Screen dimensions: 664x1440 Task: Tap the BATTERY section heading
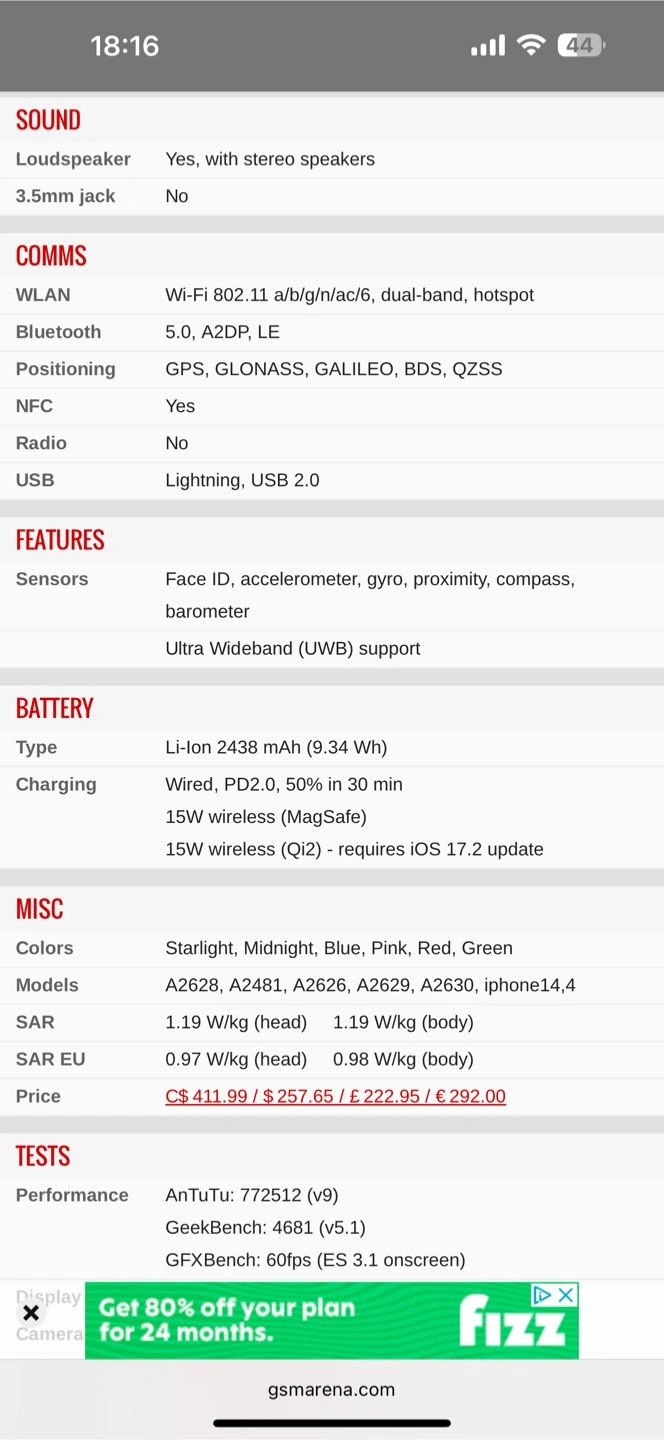click(54, 708)
